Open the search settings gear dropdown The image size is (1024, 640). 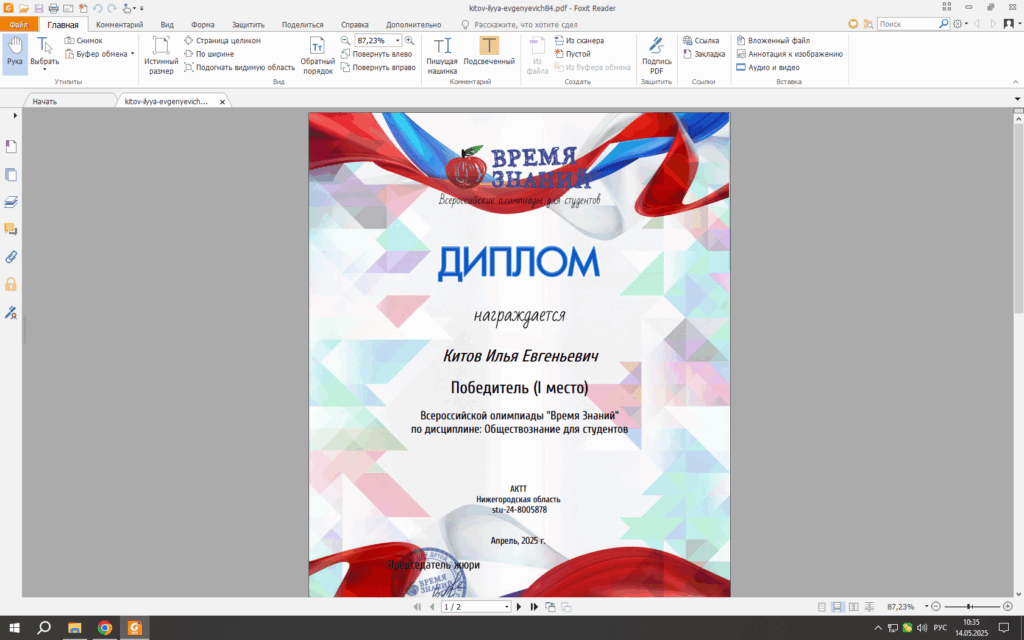coord(960,24)
